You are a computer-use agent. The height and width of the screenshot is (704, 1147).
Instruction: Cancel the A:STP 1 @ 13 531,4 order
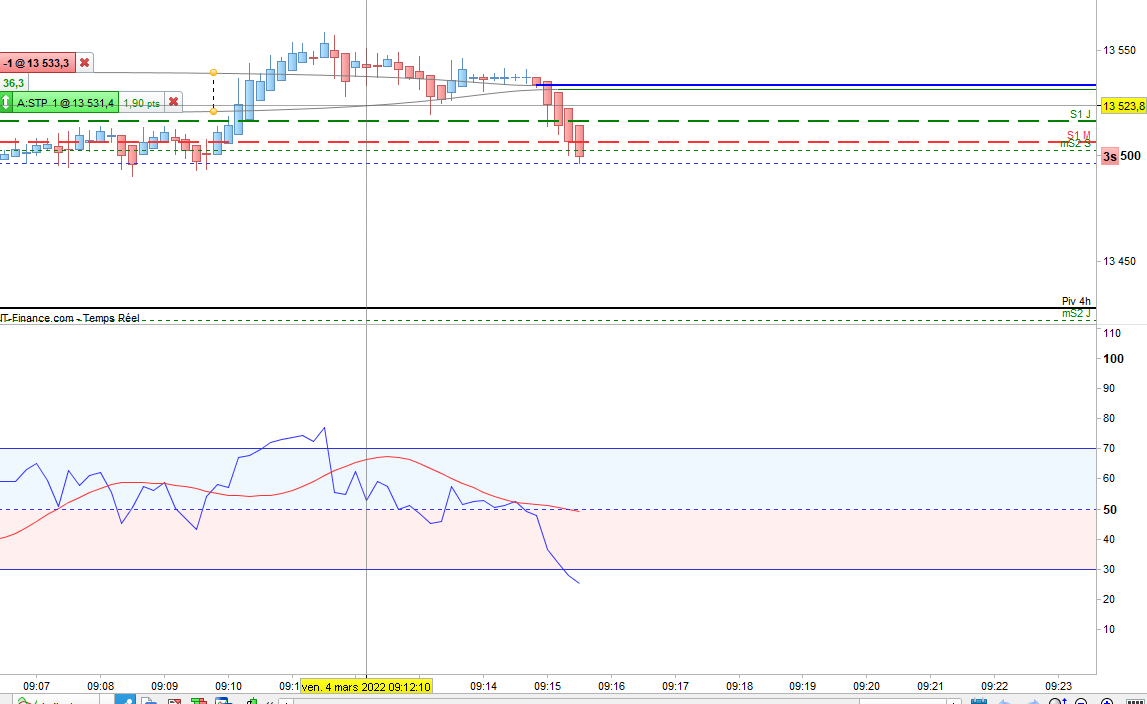pos(173,102)
